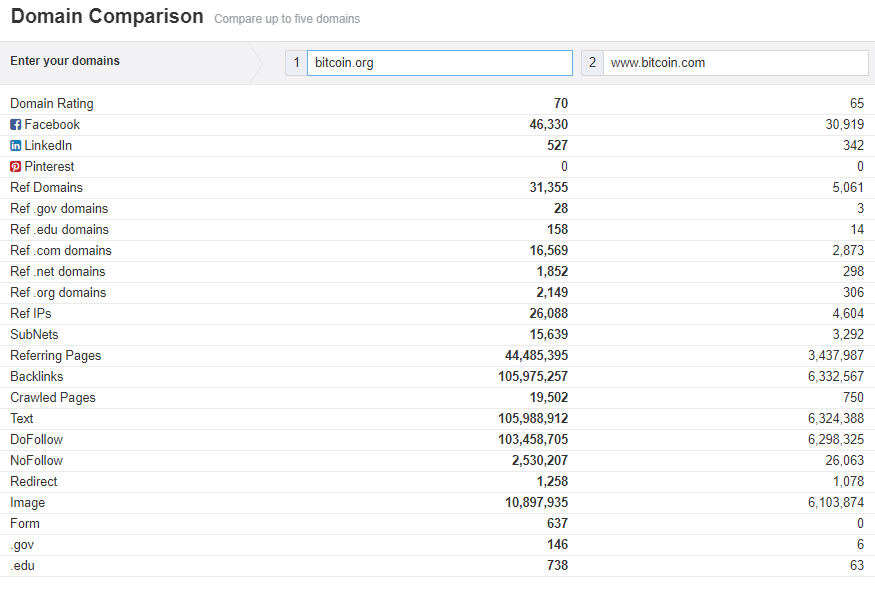
Task: Select the Redirect row label
Action: [x=33, y=482]
